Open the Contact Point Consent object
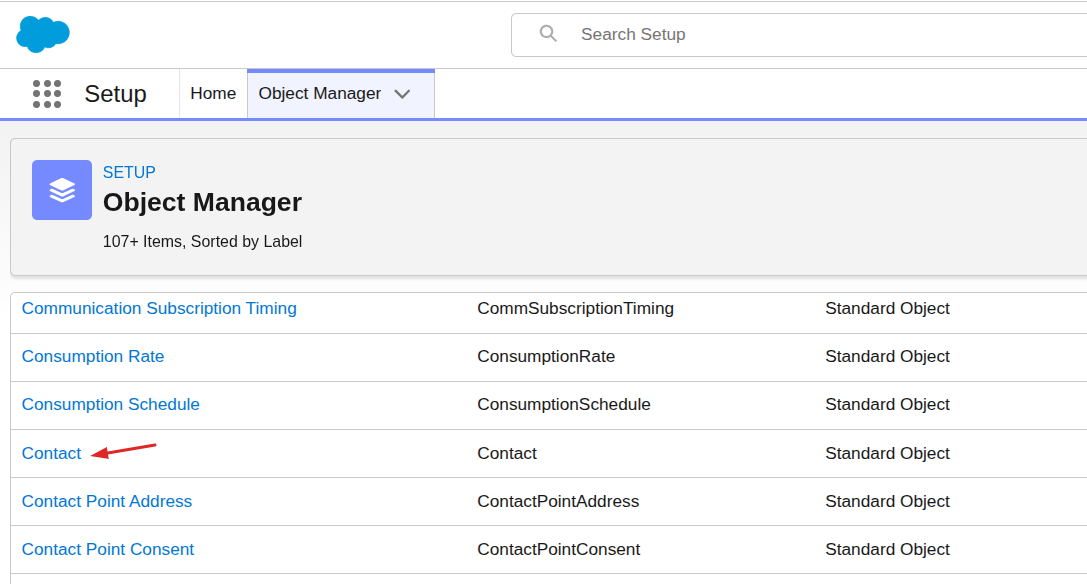 click(107, 549)
